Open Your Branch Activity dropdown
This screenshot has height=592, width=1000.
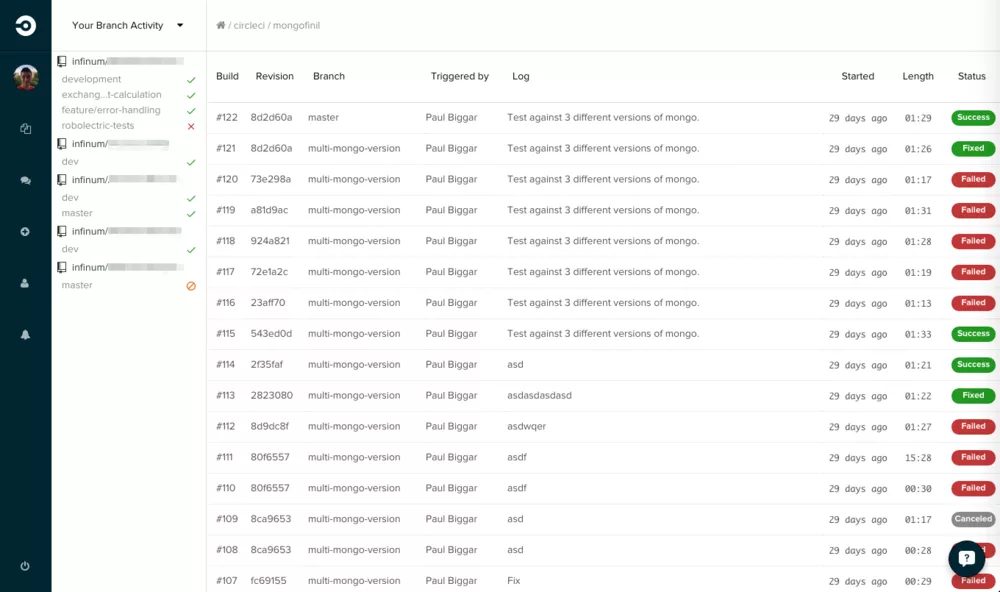tap(128, 26)
